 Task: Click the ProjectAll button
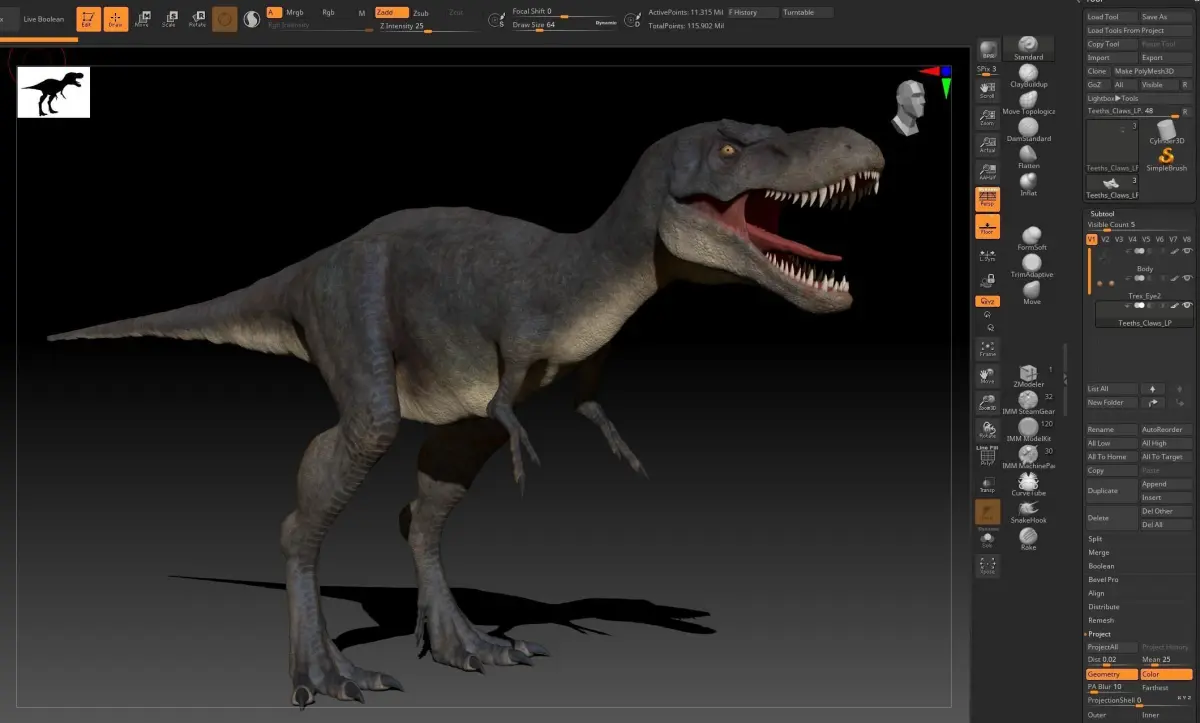pos(1111,647)
